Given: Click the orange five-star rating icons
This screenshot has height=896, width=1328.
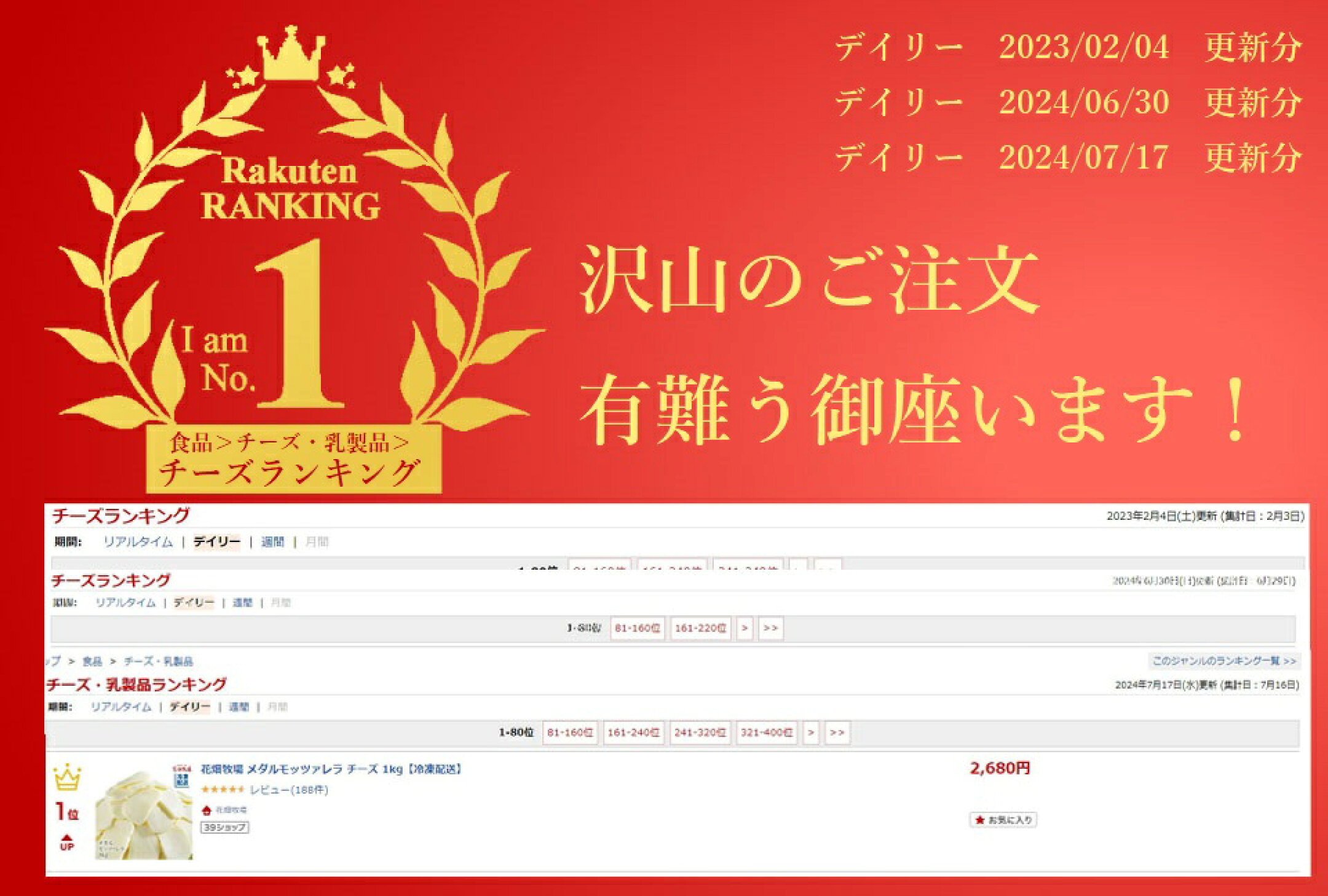Looking at the screenshot, I should coord(223,790).
